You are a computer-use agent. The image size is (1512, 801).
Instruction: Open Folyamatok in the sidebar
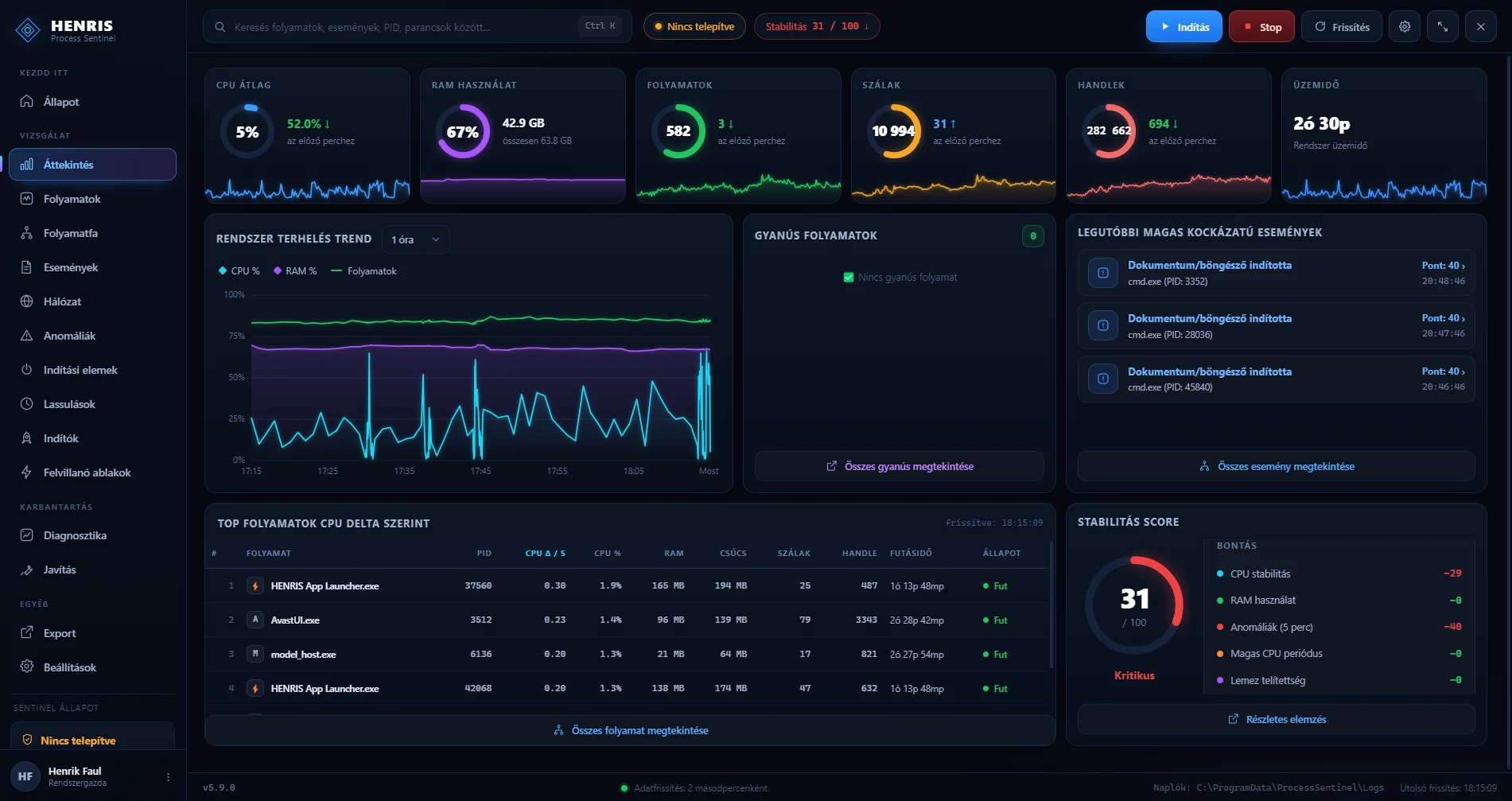[92, 199]
